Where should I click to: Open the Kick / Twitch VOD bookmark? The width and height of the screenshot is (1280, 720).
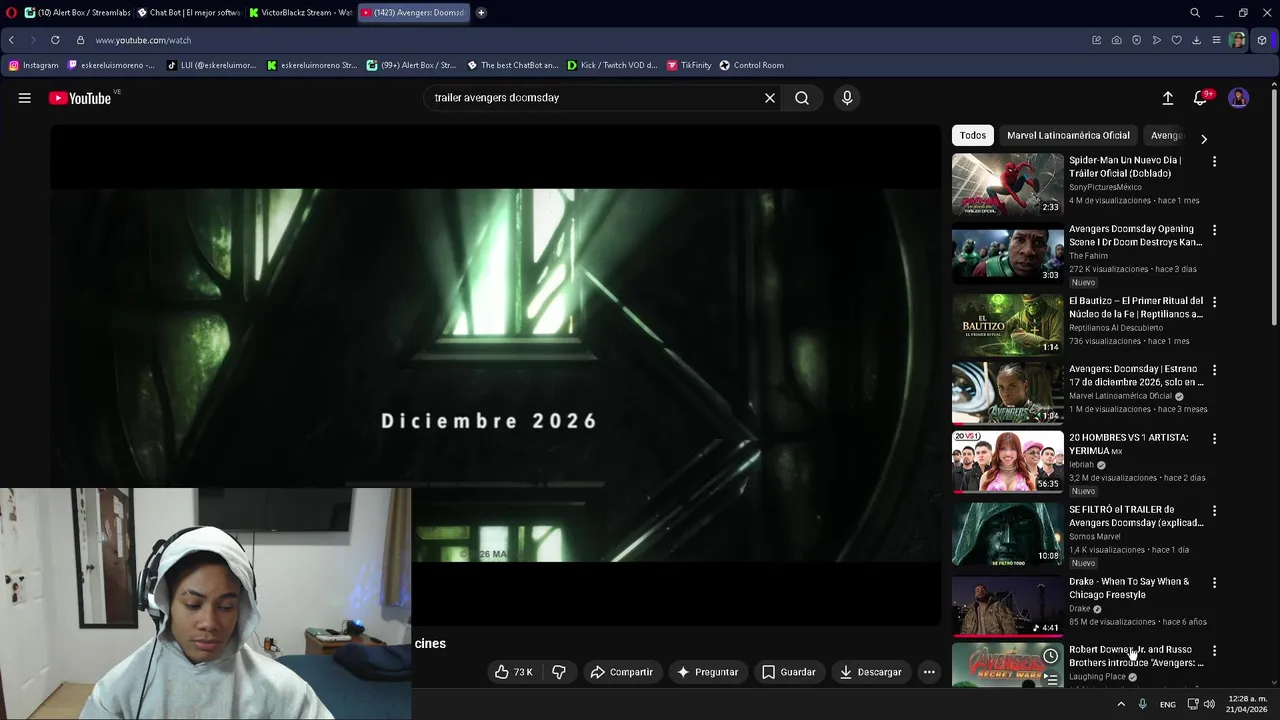[x=612, y=65]
